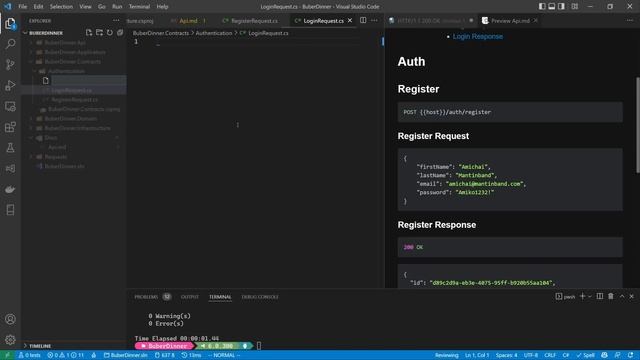
Task: Click New File icon in Explorer header
Action: click(89, 33)
